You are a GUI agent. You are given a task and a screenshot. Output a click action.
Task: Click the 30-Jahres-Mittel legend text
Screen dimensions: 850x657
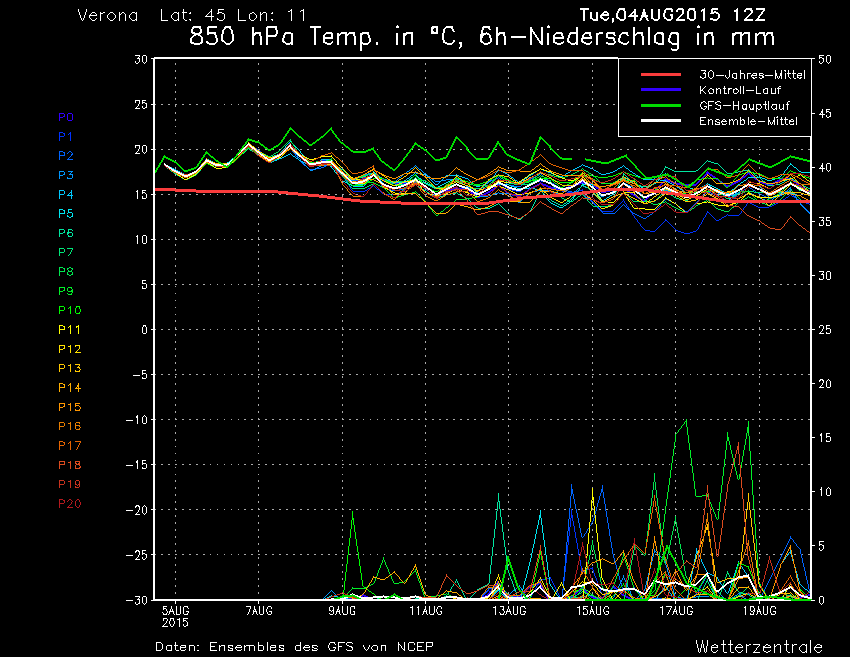pyautogui.click(x=752, y=75)
